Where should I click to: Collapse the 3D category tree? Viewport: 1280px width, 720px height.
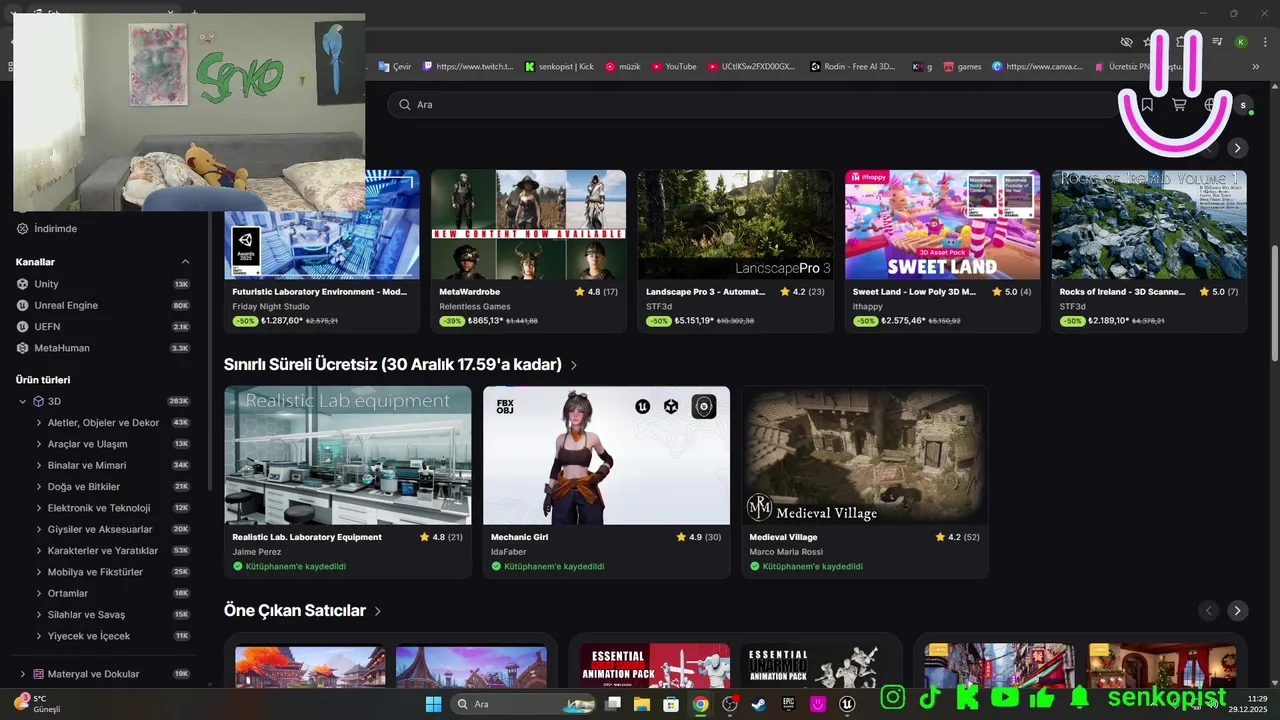click(x=23, y=401)
